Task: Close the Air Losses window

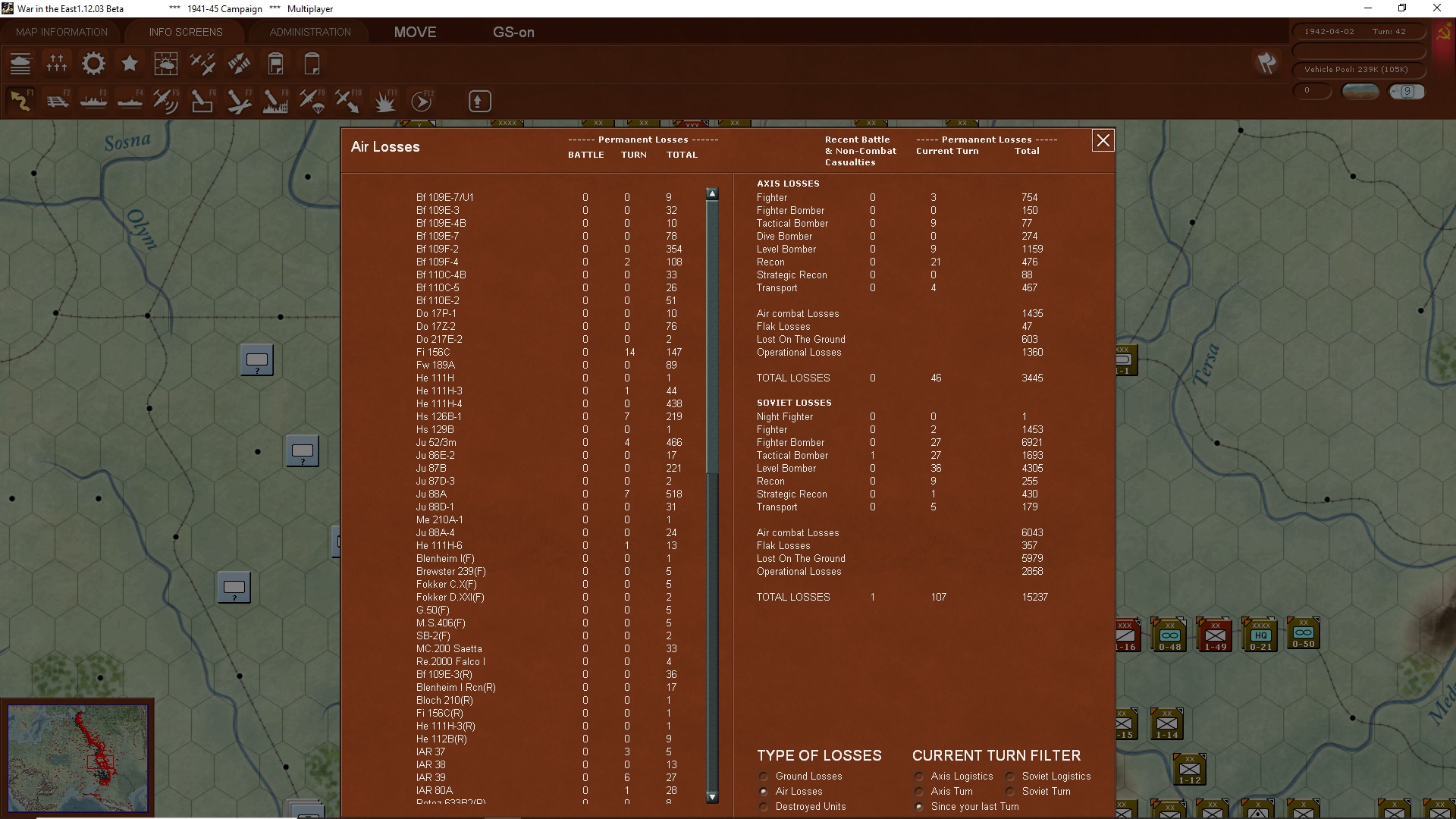Action: (1103, 140)
